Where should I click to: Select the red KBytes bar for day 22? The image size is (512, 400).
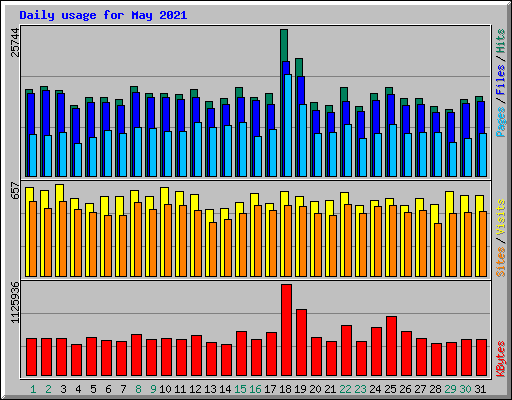tap(346, 350)
